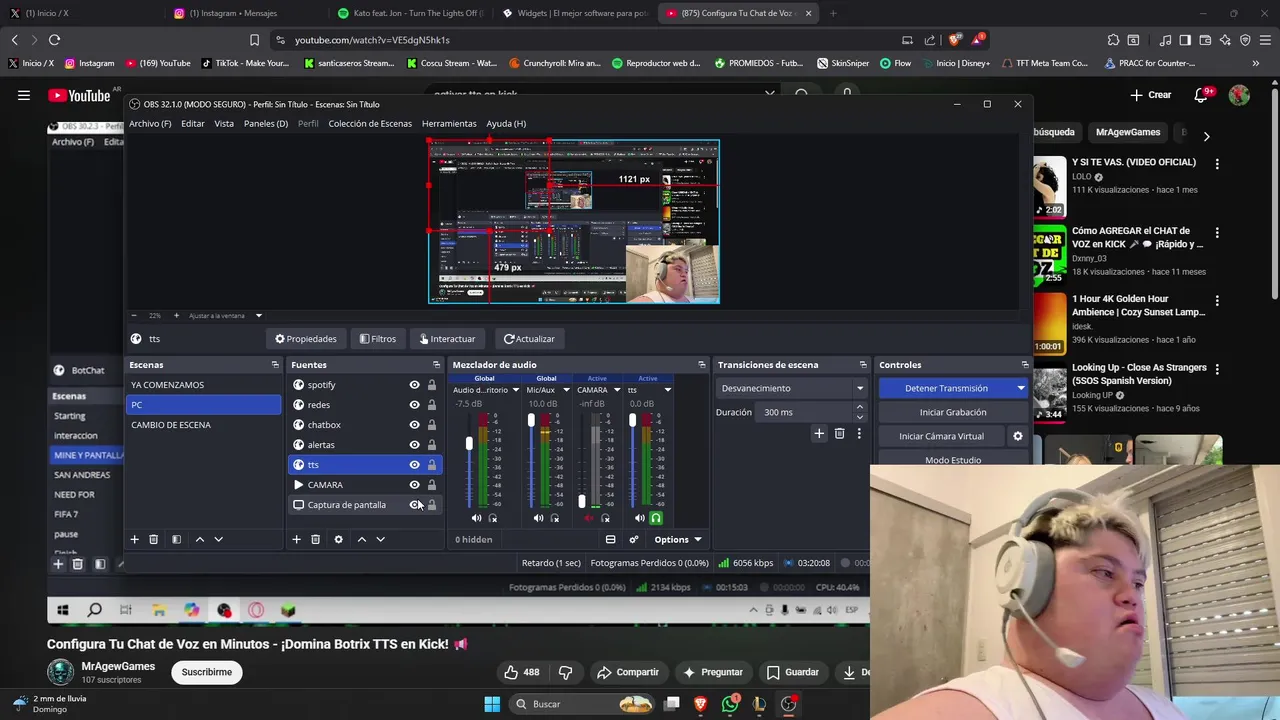Toggle lock on tts source

(x=432, y=465)
